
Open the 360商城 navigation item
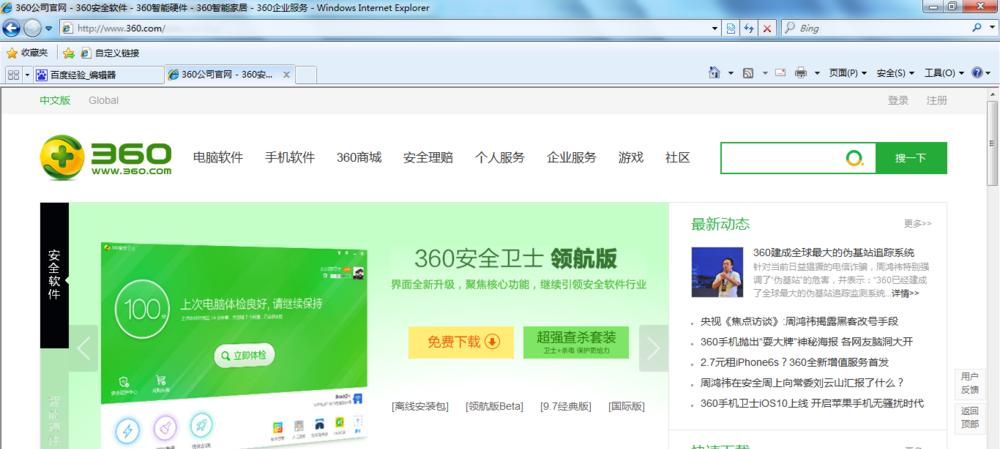tap(359, 158)
